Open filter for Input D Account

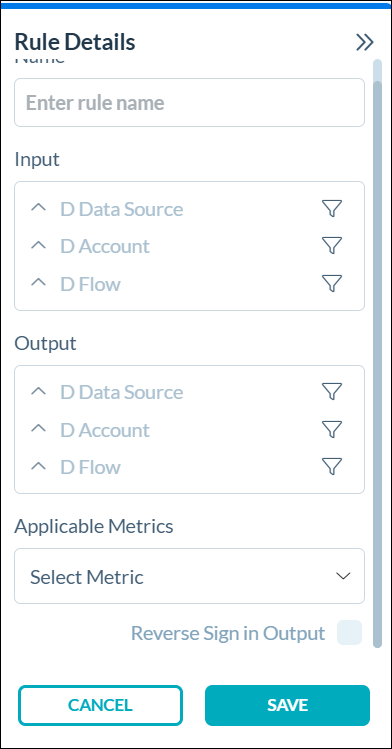click(332, 246)
